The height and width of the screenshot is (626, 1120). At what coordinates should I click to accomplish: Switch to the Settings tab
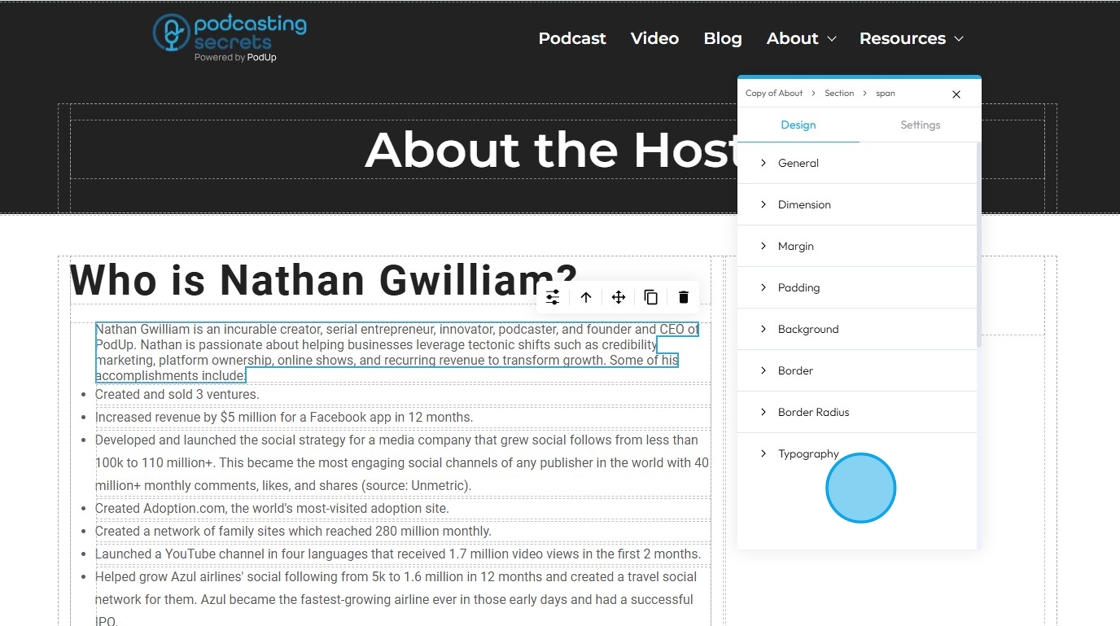pos(920,125)
